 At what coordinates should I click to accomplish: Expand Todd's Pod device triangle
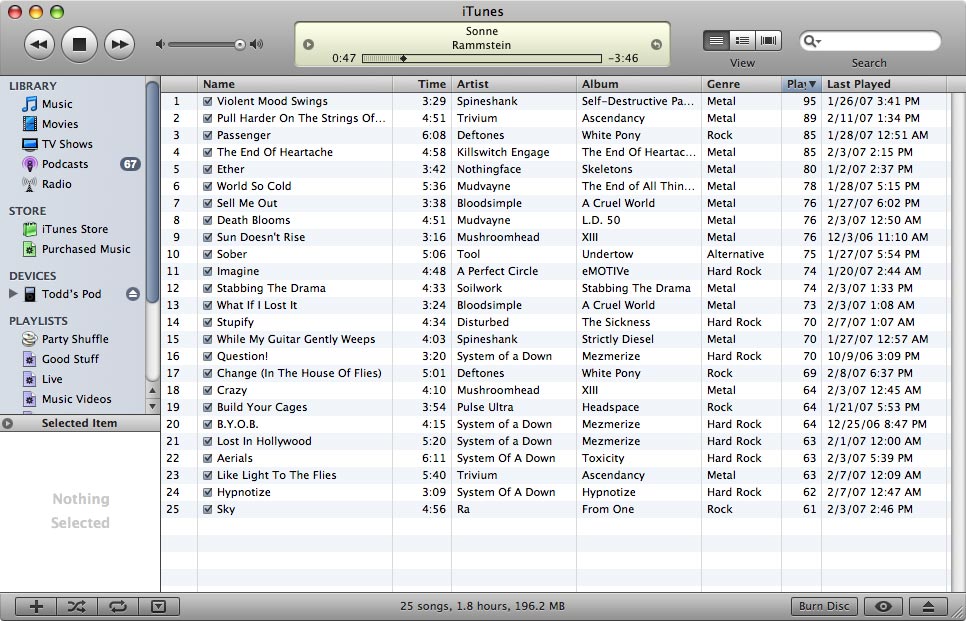click(x=13, y=294)
